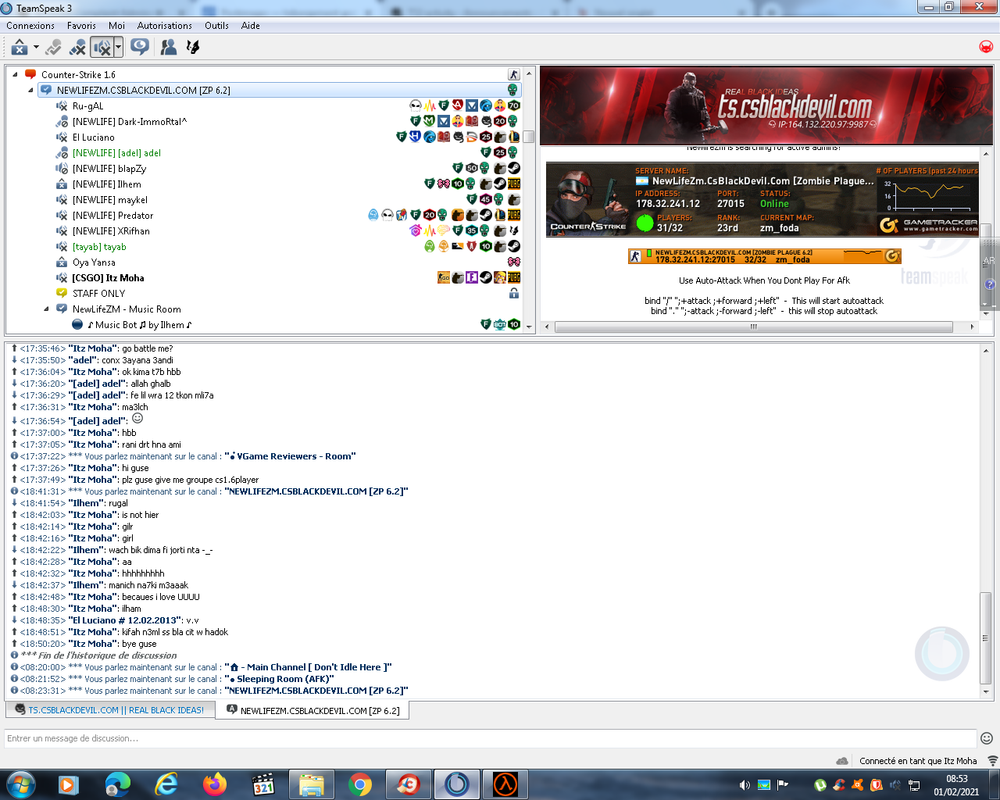Open the Moi menu

(x=117, y=26)
